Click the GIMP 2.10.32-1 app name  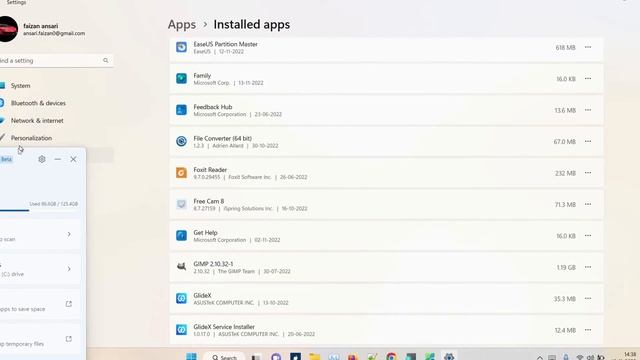213,264
